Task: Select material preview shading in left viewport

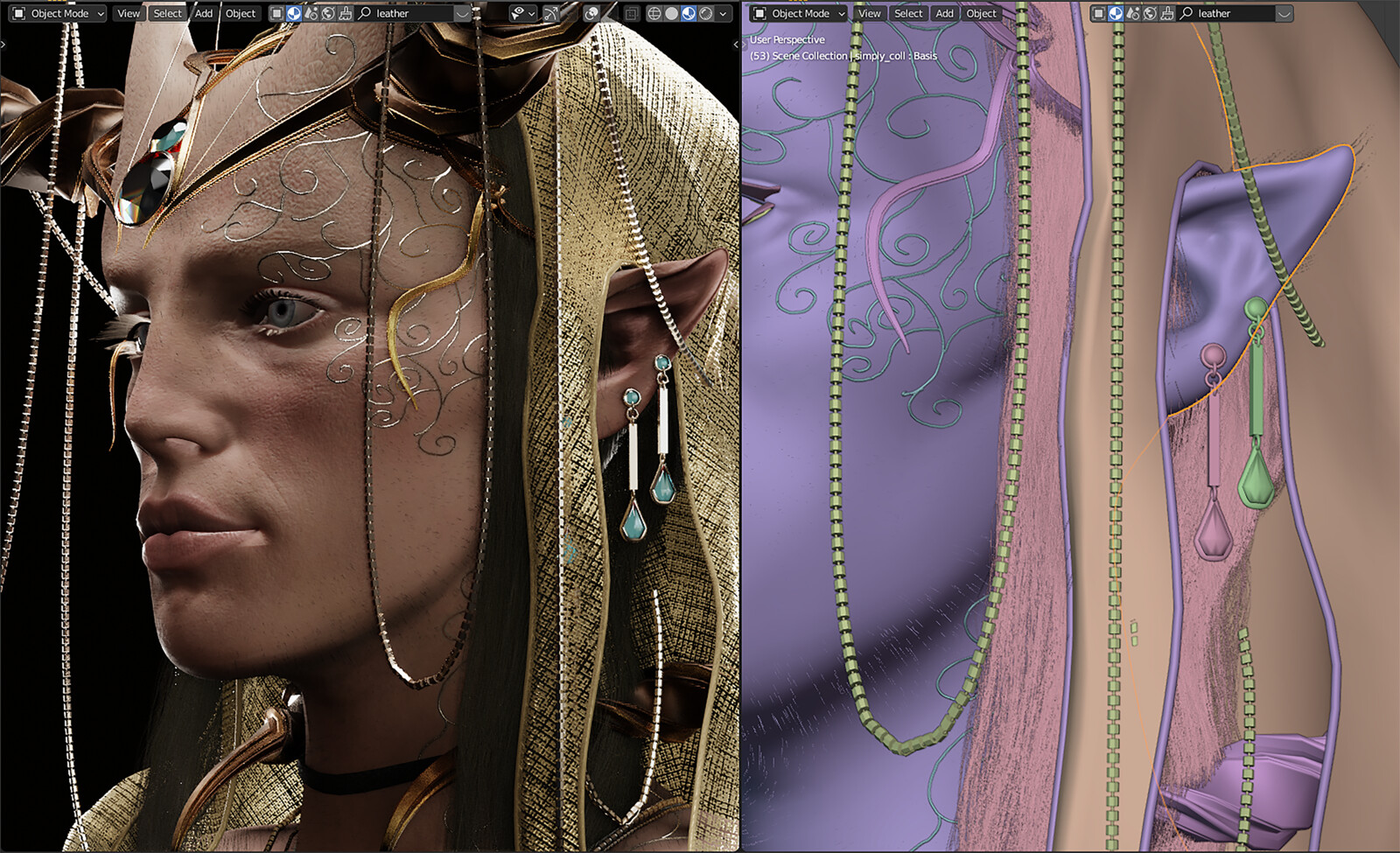Action: pyautogui.click(x=689, y=13)
